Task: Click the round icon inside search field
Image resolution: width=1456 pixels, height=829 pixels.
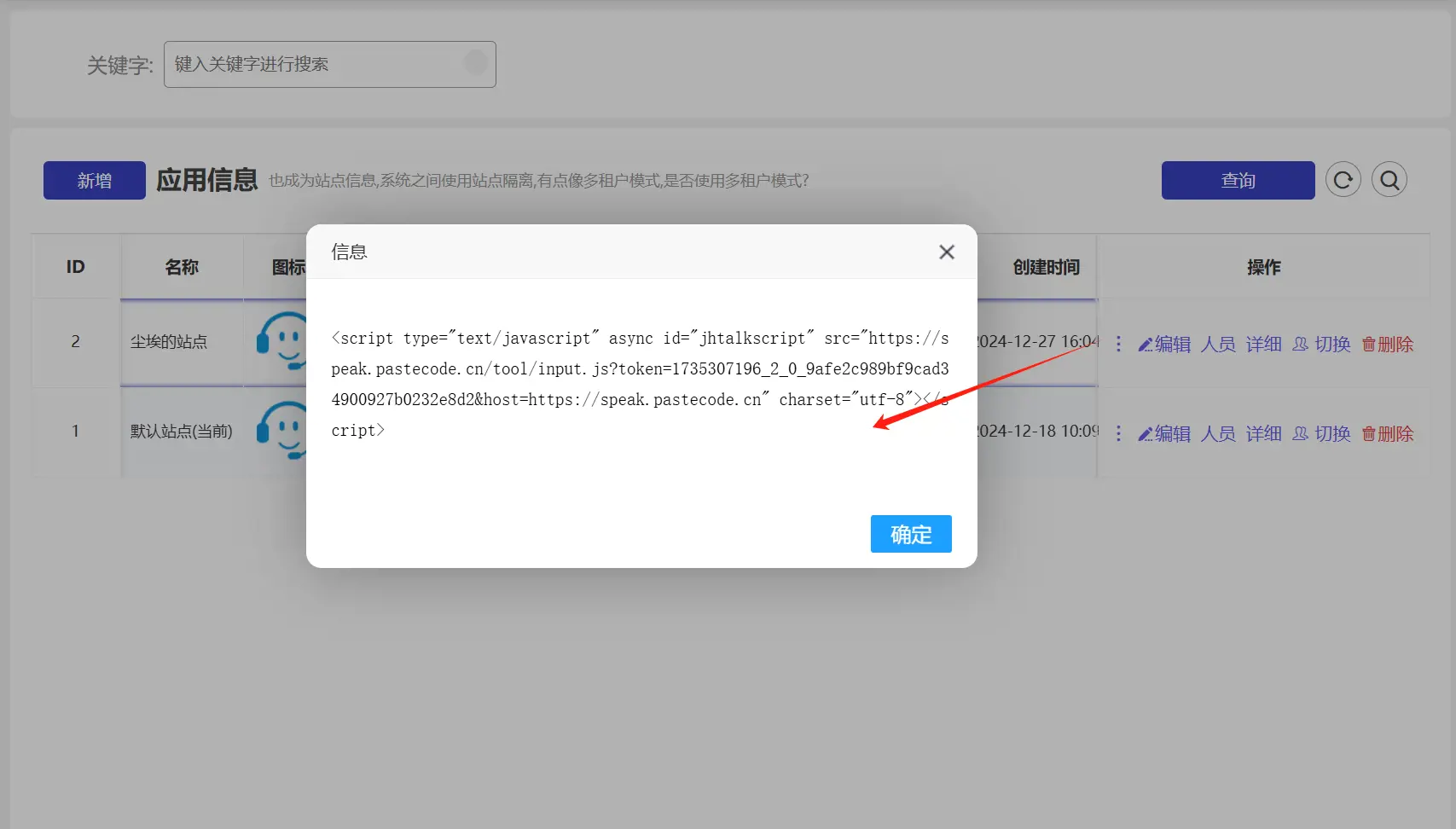Action: 475,62
